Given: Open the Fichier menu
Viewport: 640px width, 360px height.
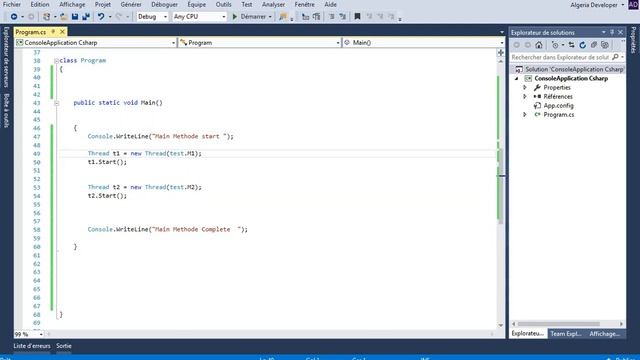Looking at the screenshot, I should coord(12,4).
